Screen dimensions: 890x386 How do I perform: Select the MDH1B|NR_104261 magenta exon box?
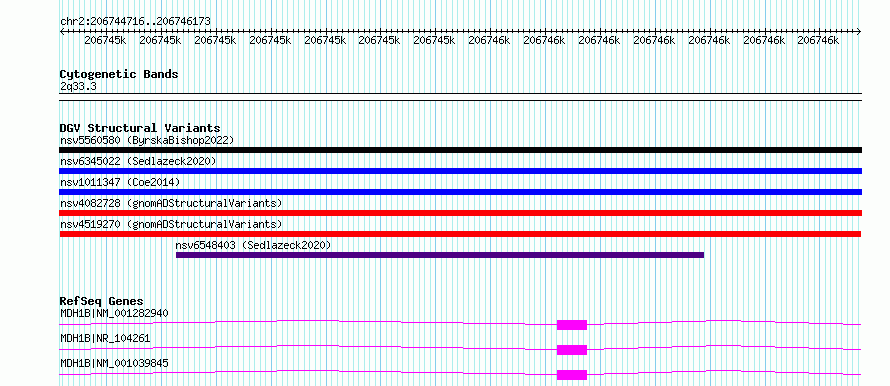572,350
